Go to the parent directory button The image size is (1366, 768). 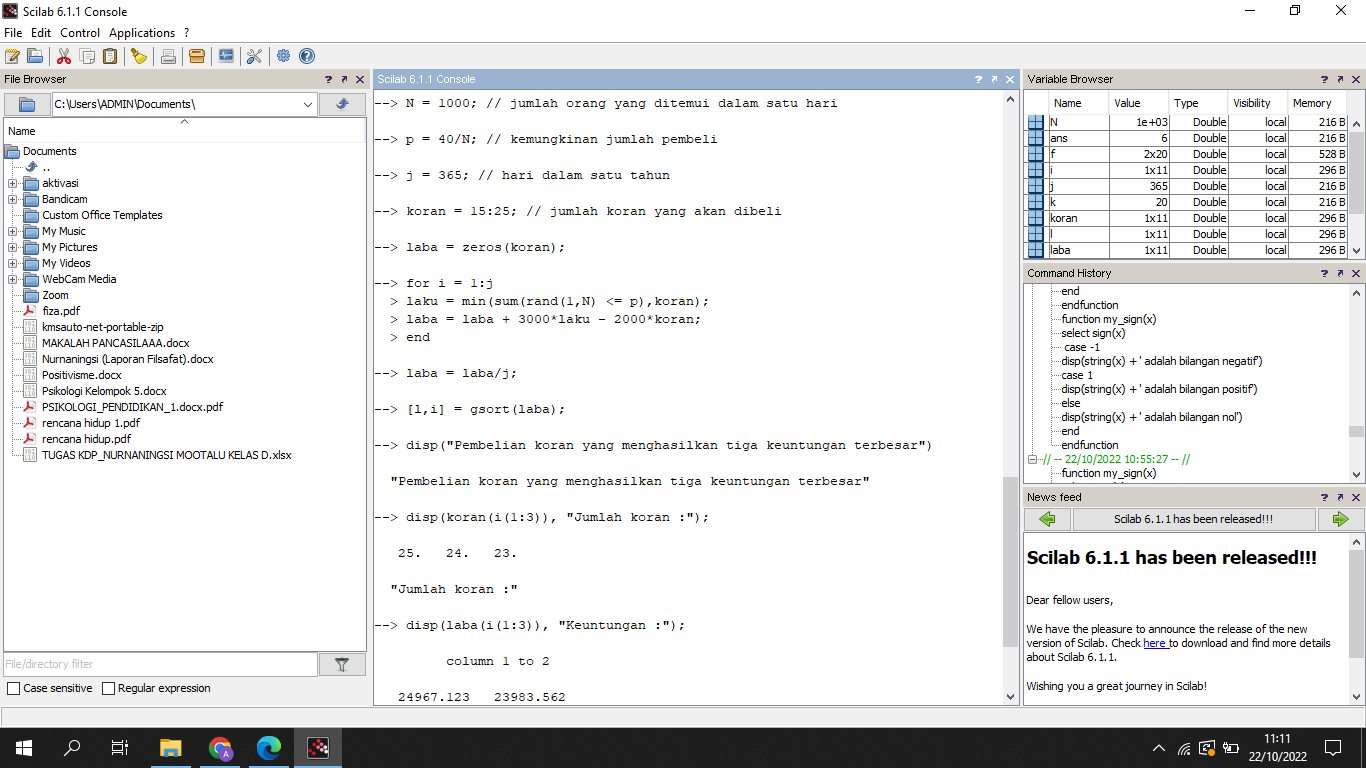(x=342, y=104)
